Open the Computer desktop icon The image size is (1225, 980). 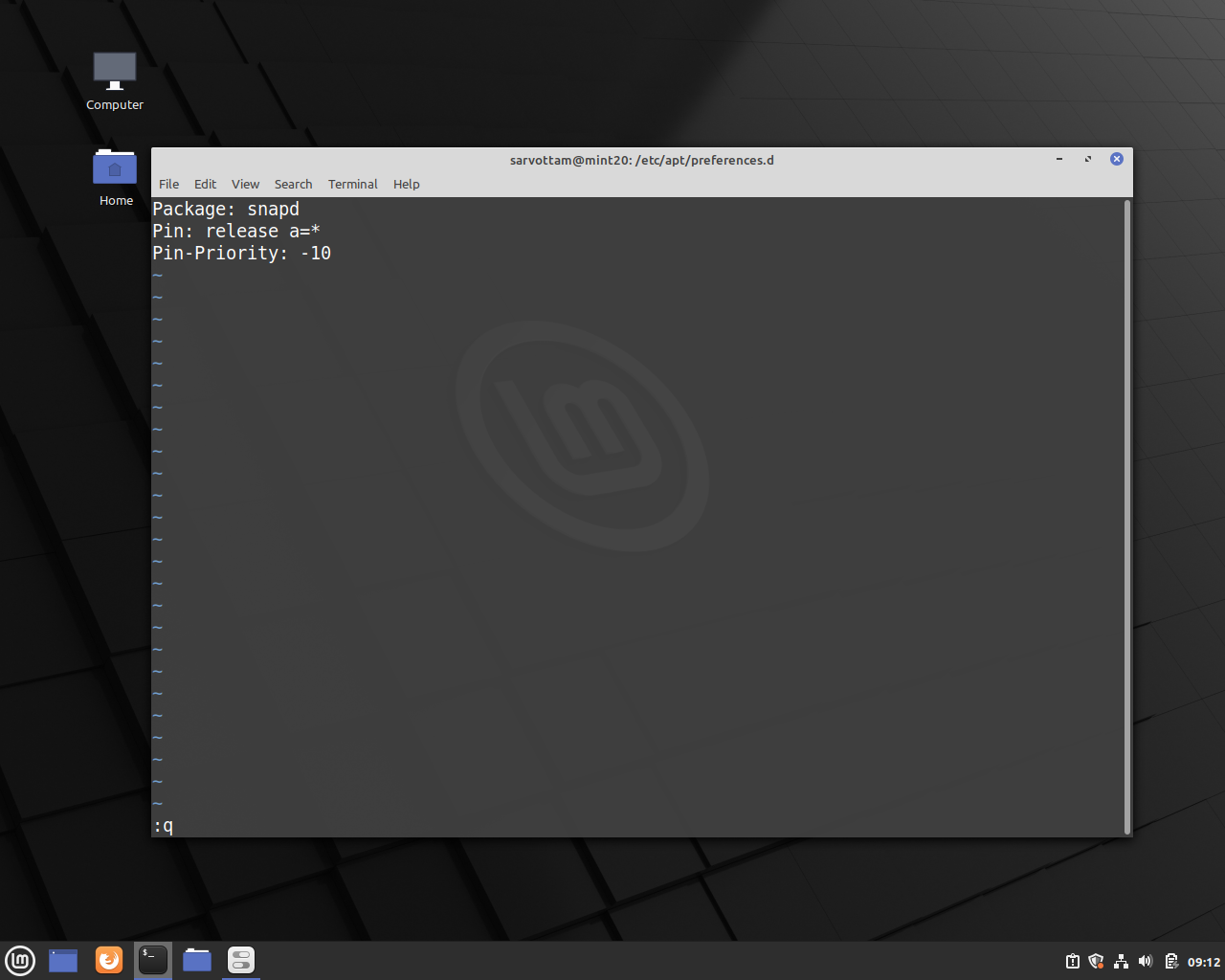click(114, 70)
